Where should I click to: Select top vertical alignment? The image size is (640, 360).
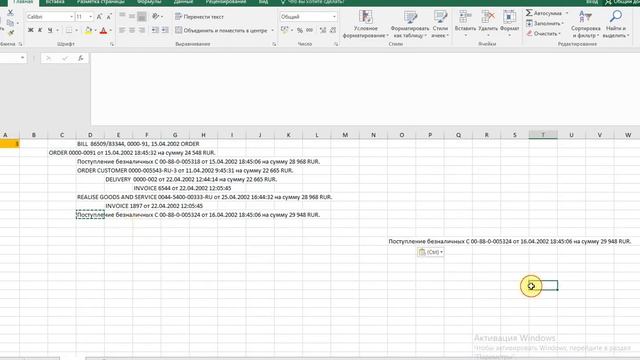pyautogui.click(x=122, y=16)
